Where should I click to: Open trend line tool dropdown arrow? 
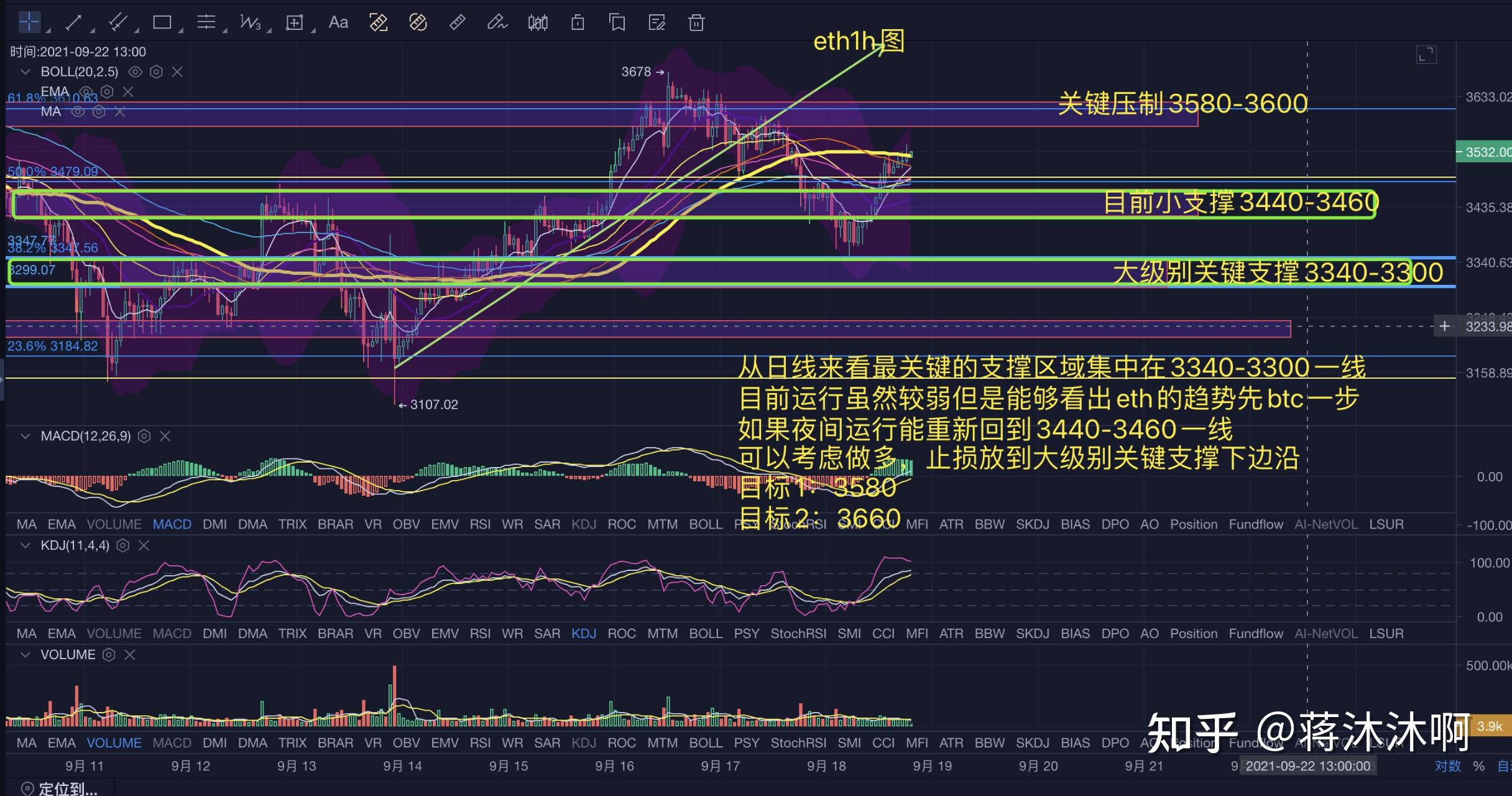[x=92, y=30]
